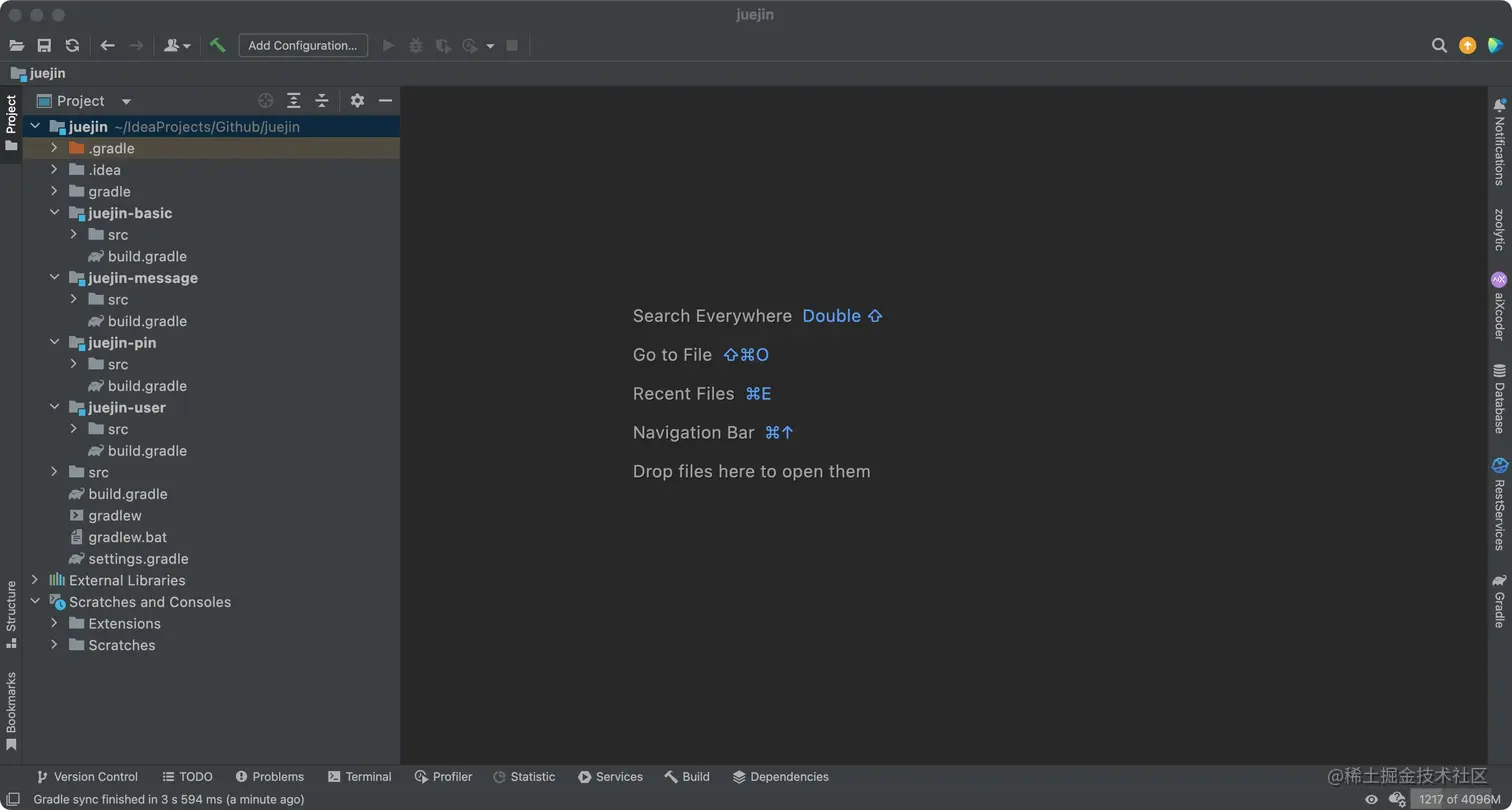Collapse the juejin root project node
The height and width of the screenshot is (810, 1512).
tap(35, 126)
